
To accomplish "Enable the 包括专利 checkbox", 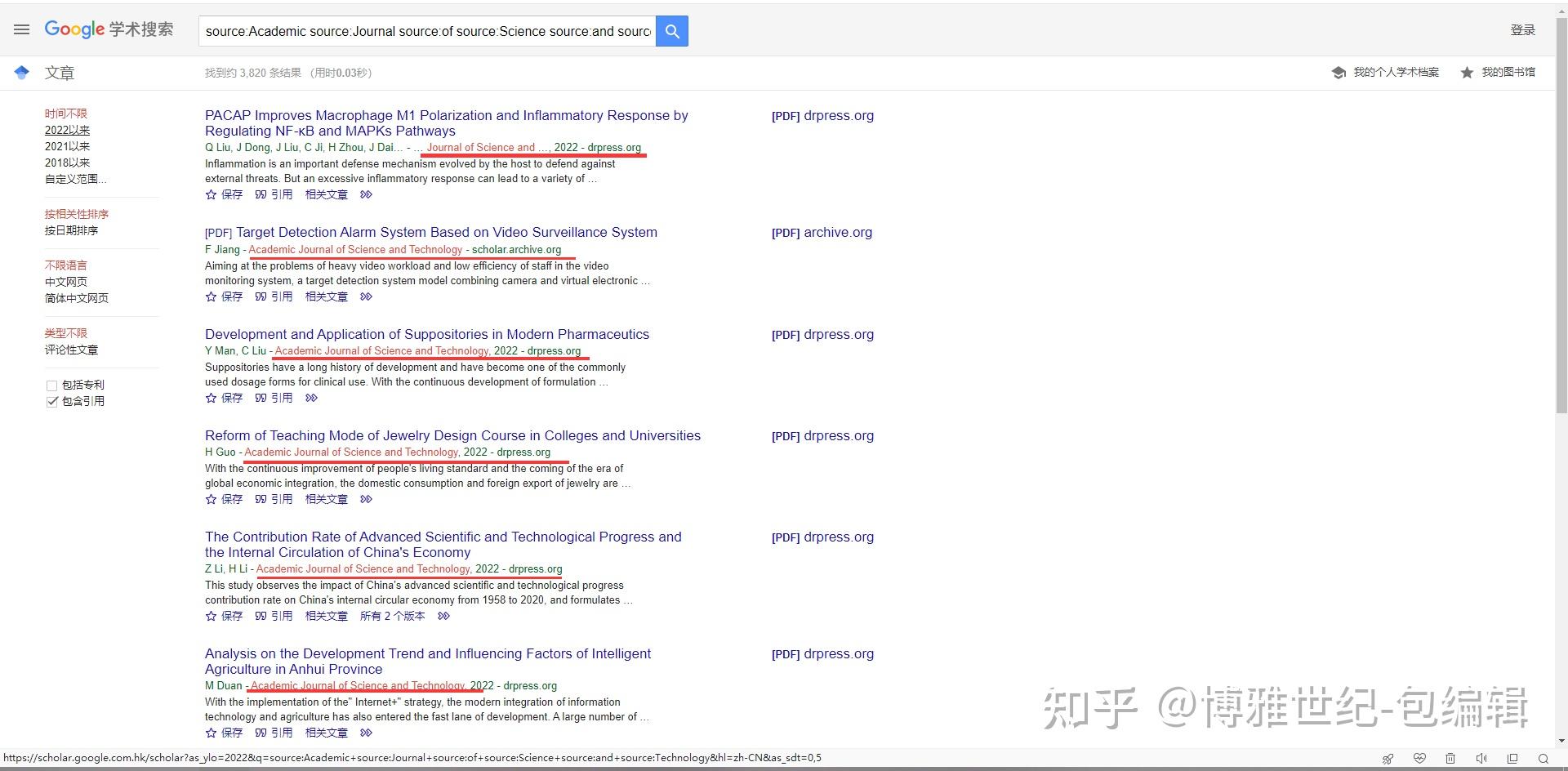I will pos(52,385).
